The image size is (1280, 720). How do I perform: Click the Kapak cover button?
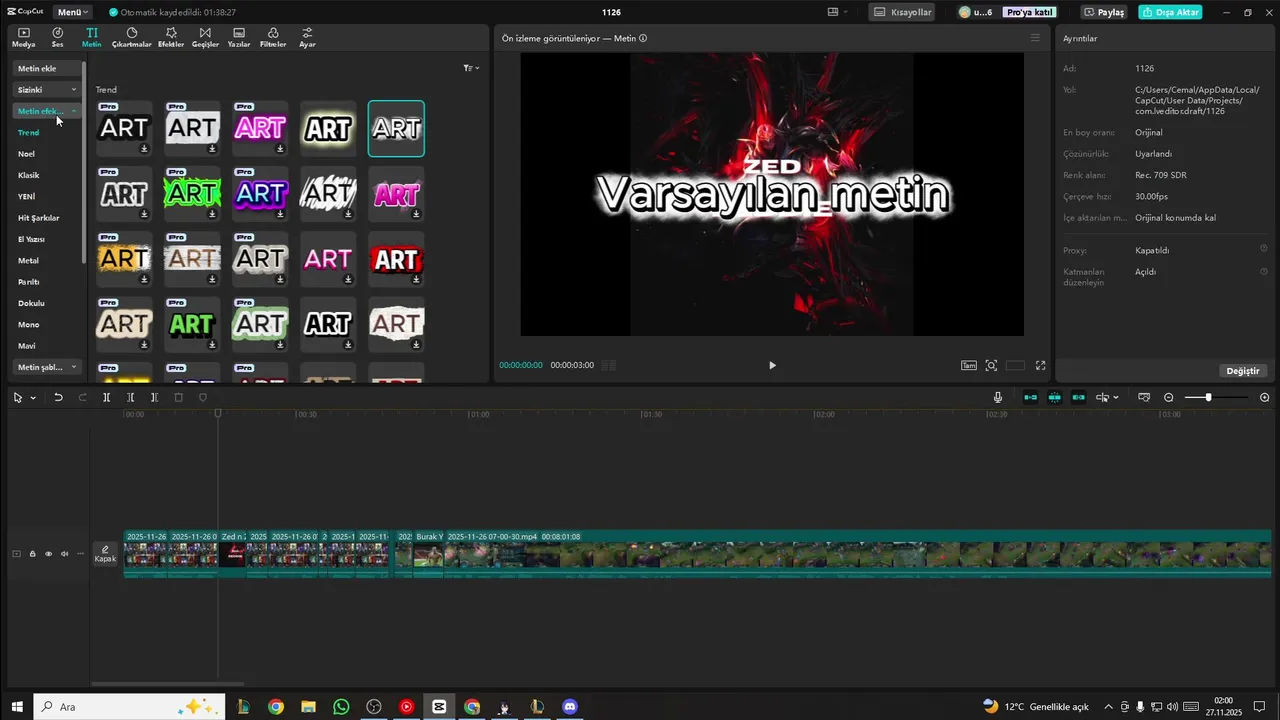coord(105,553)
